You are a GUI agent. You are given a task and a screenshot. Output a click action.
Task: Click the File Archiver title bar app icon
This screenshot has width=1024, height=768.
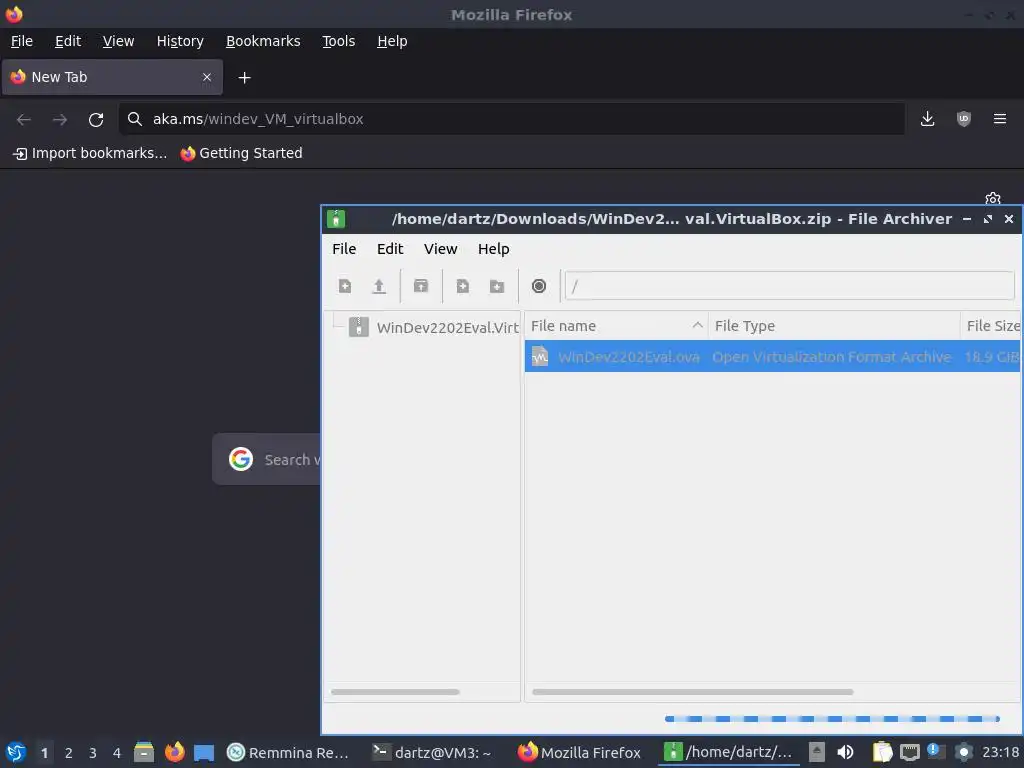(x=336, y=219)
